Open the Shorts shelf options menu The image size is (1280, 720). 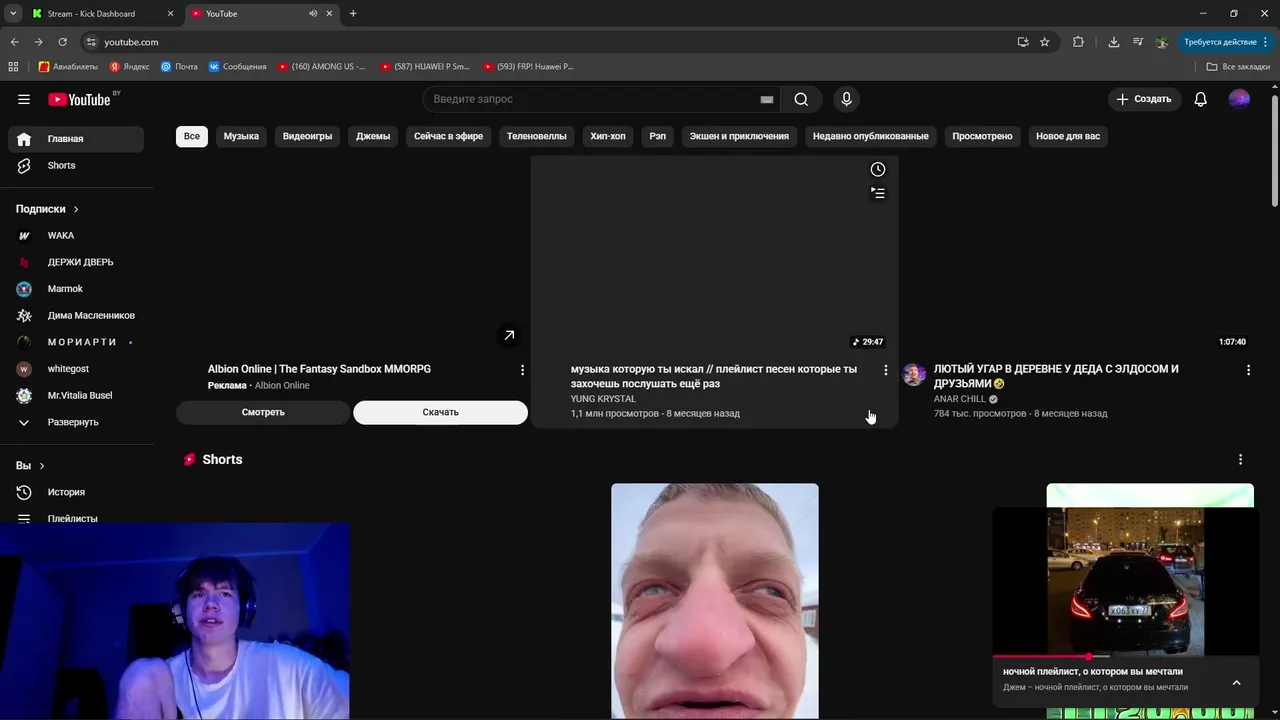point(1240,460)
